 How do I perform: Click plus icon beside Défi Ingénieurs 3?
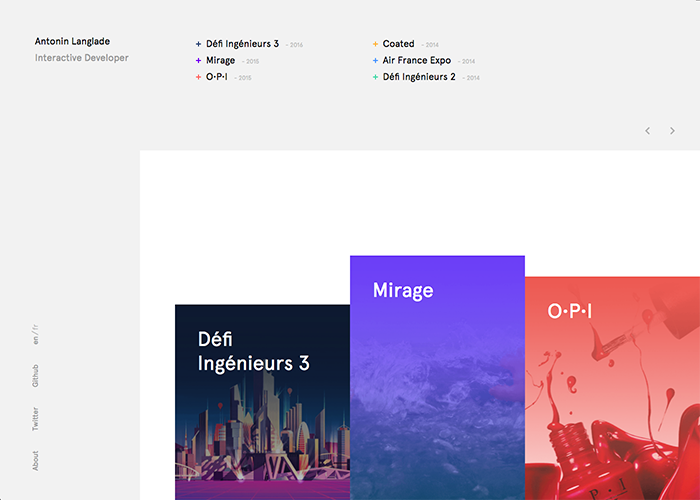tap(198, 44)
